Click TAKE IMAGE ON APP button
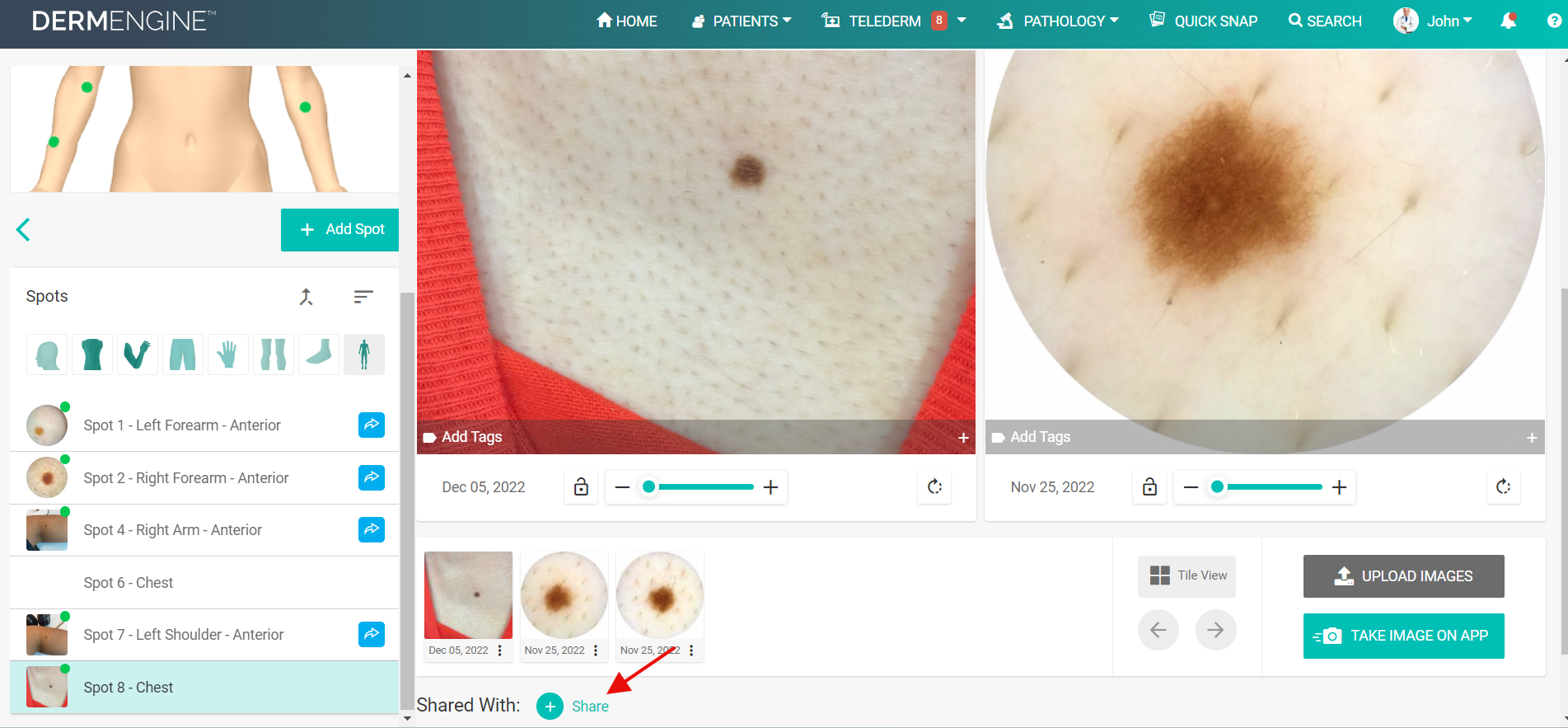Viewport: 1568px width, 728px height. (1404, 636)
